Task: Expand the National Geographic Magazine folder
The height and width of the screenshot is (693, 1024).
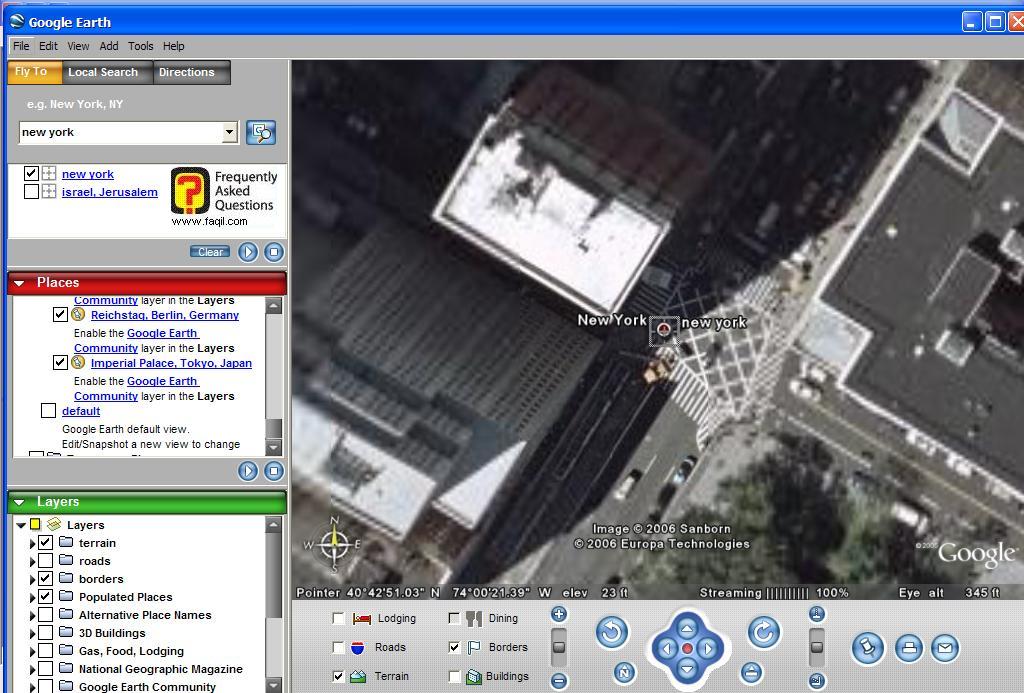Action: [x=32, y=669]
